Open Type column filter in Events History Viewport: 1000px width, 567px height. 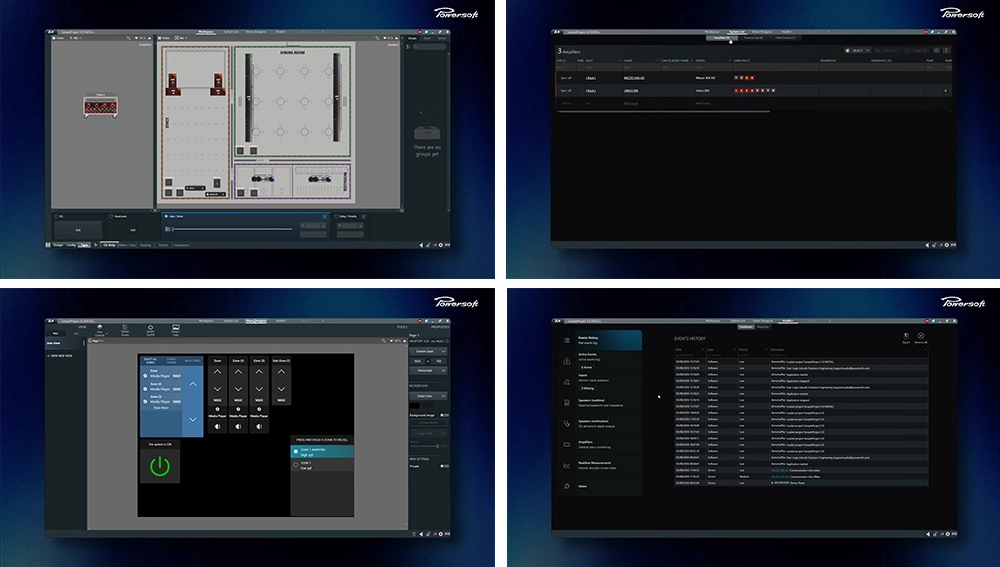click(734, 350)
